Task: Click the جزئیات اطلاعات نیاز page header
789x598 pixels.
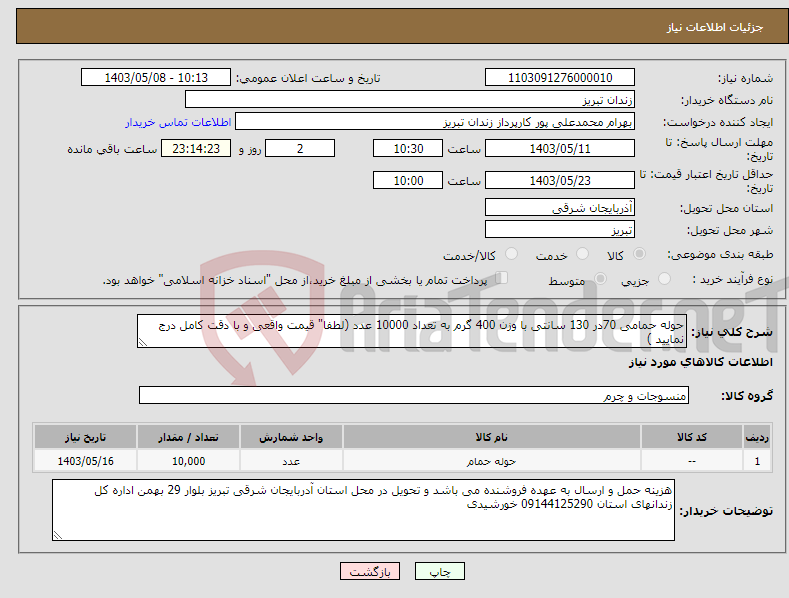Action: pos(715,27)
